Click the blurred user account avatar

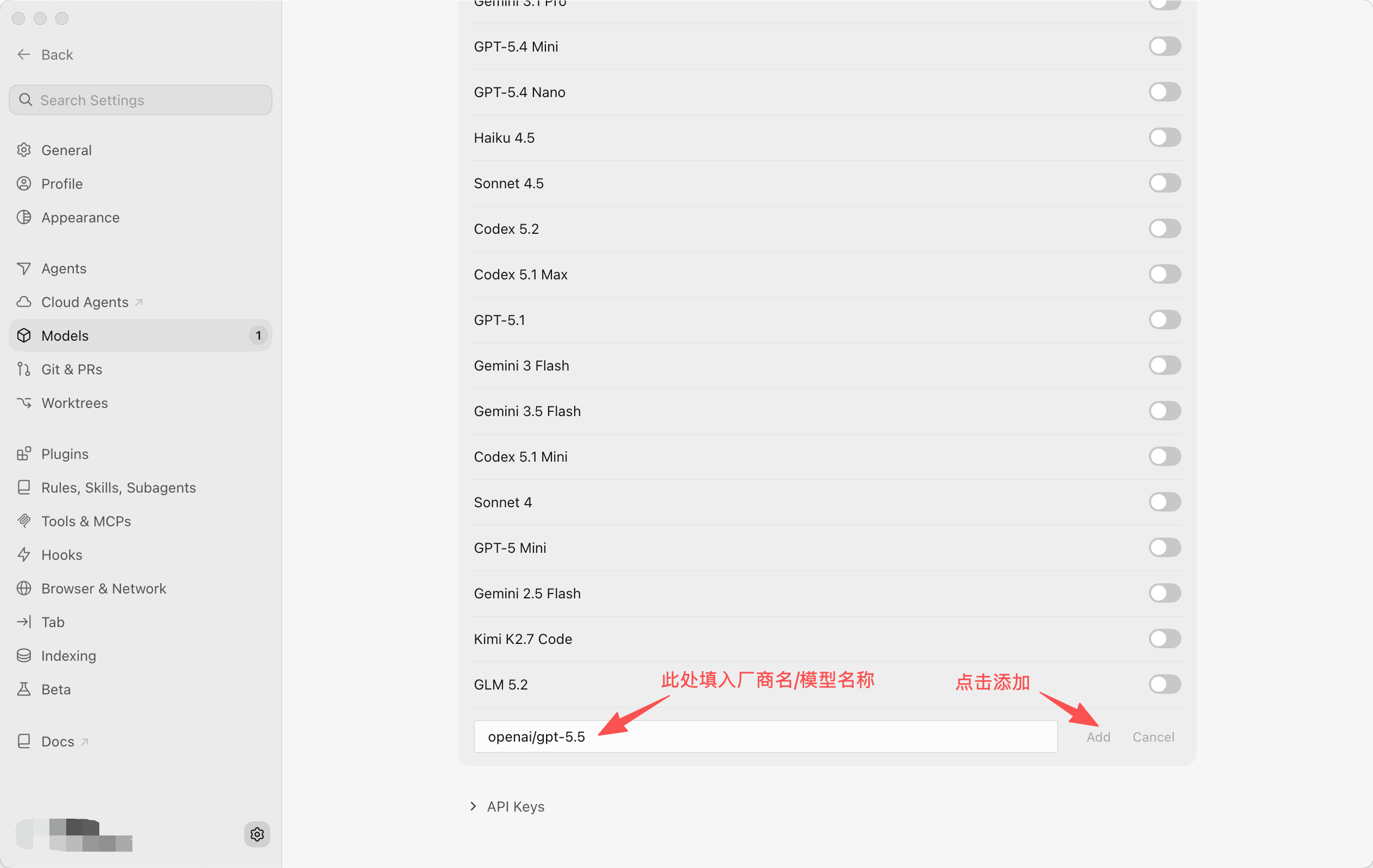point(74,834)
